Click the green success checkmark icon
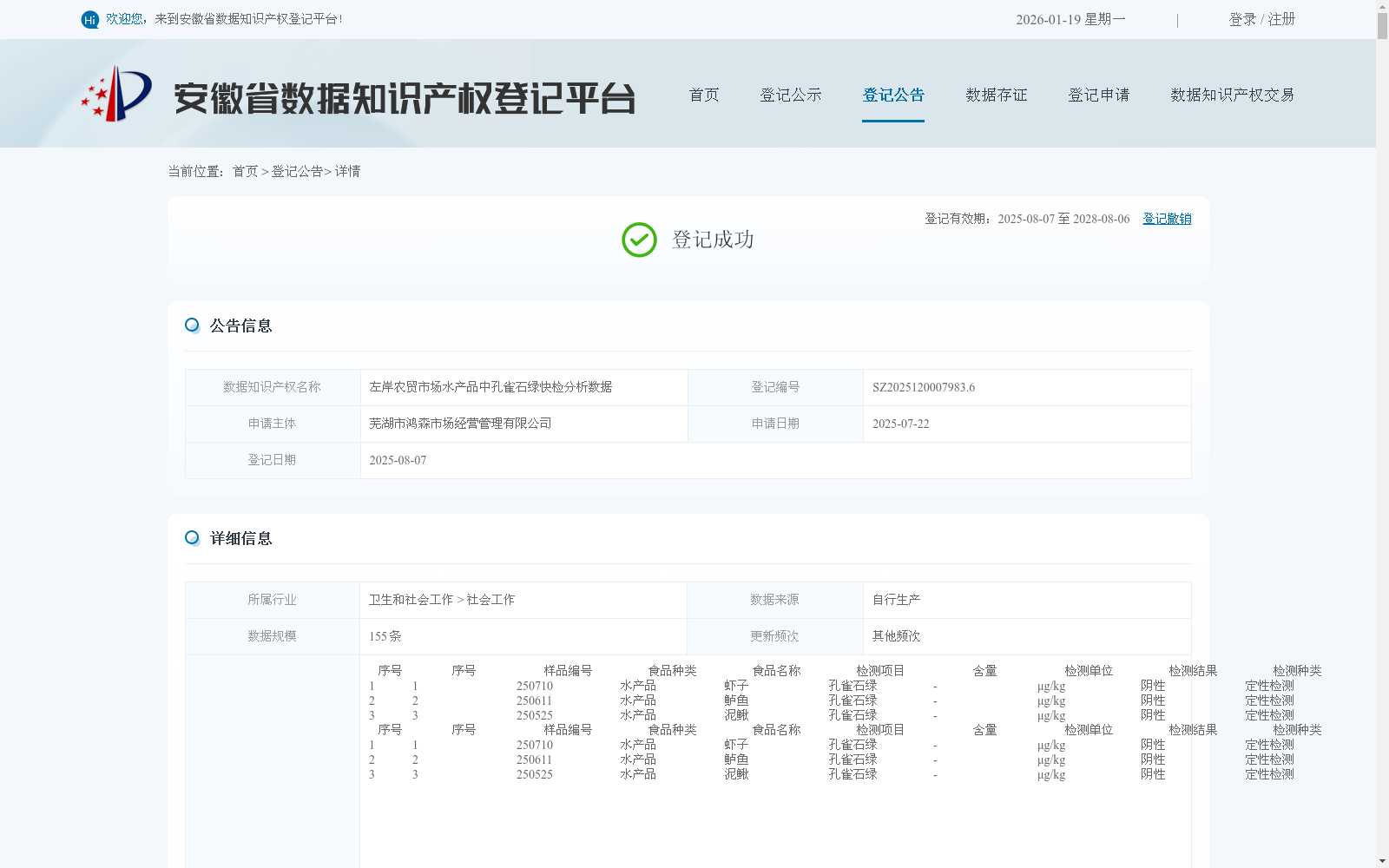 coord(639,240)
